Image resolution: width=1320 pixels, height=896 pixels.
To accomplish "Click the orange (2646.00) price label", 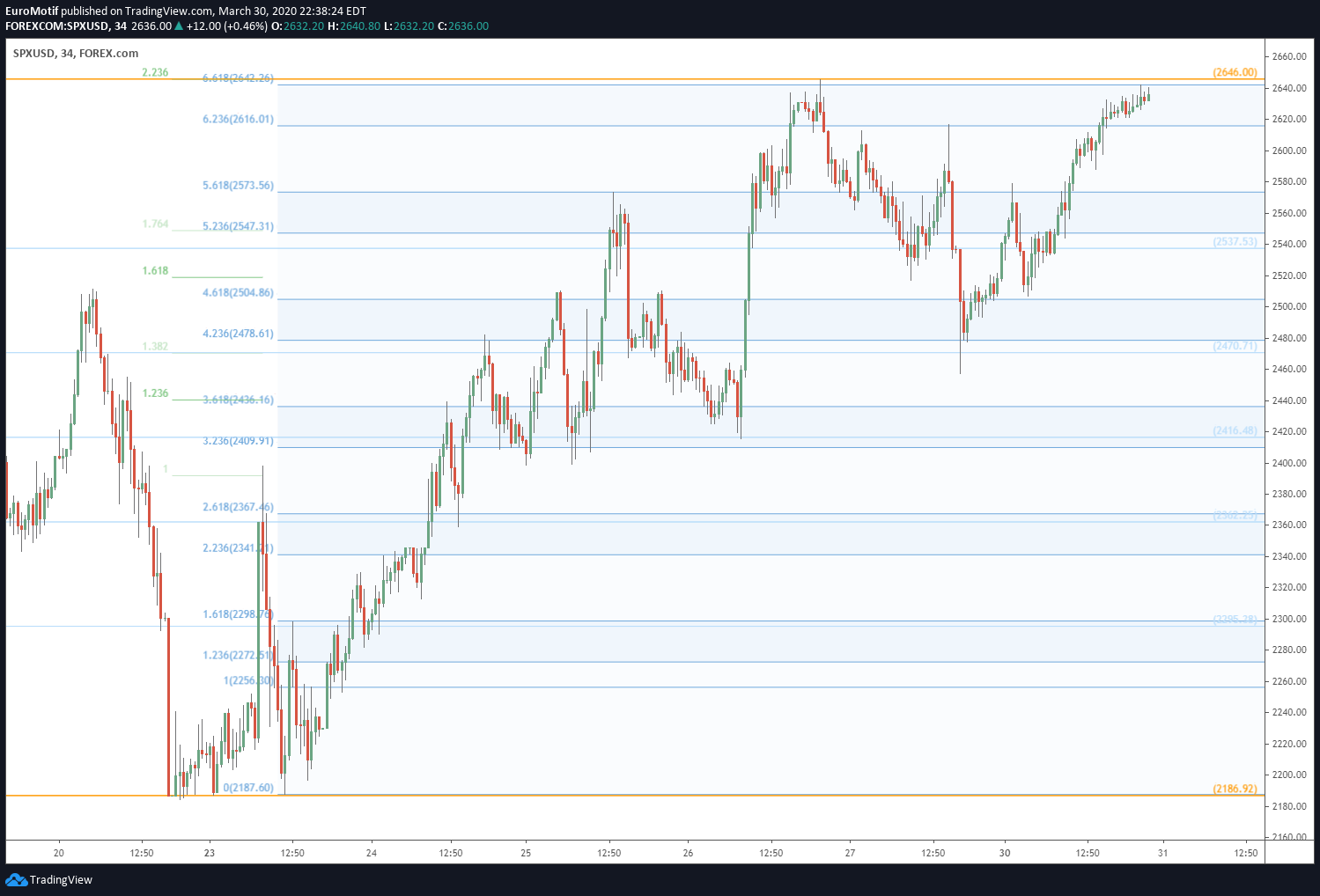I will click(1235, 72).
